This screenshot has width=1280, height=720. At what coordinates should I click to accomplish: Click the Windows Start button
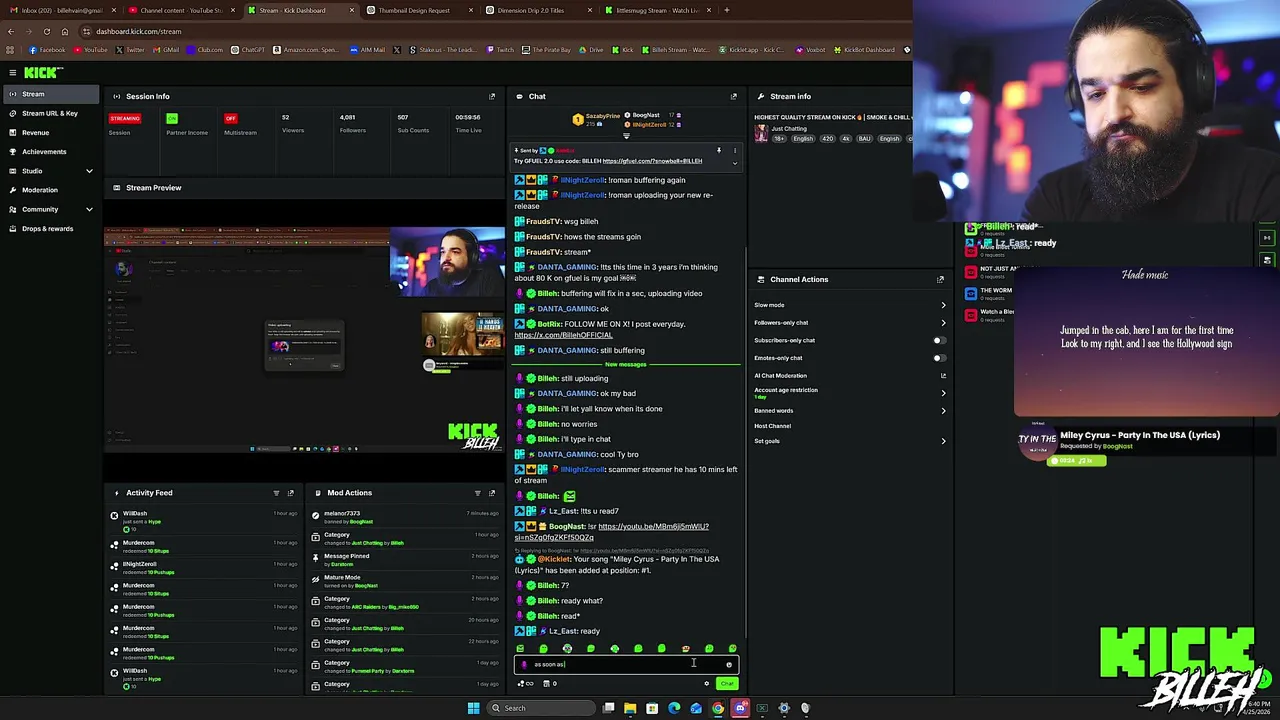coord(474,708)
